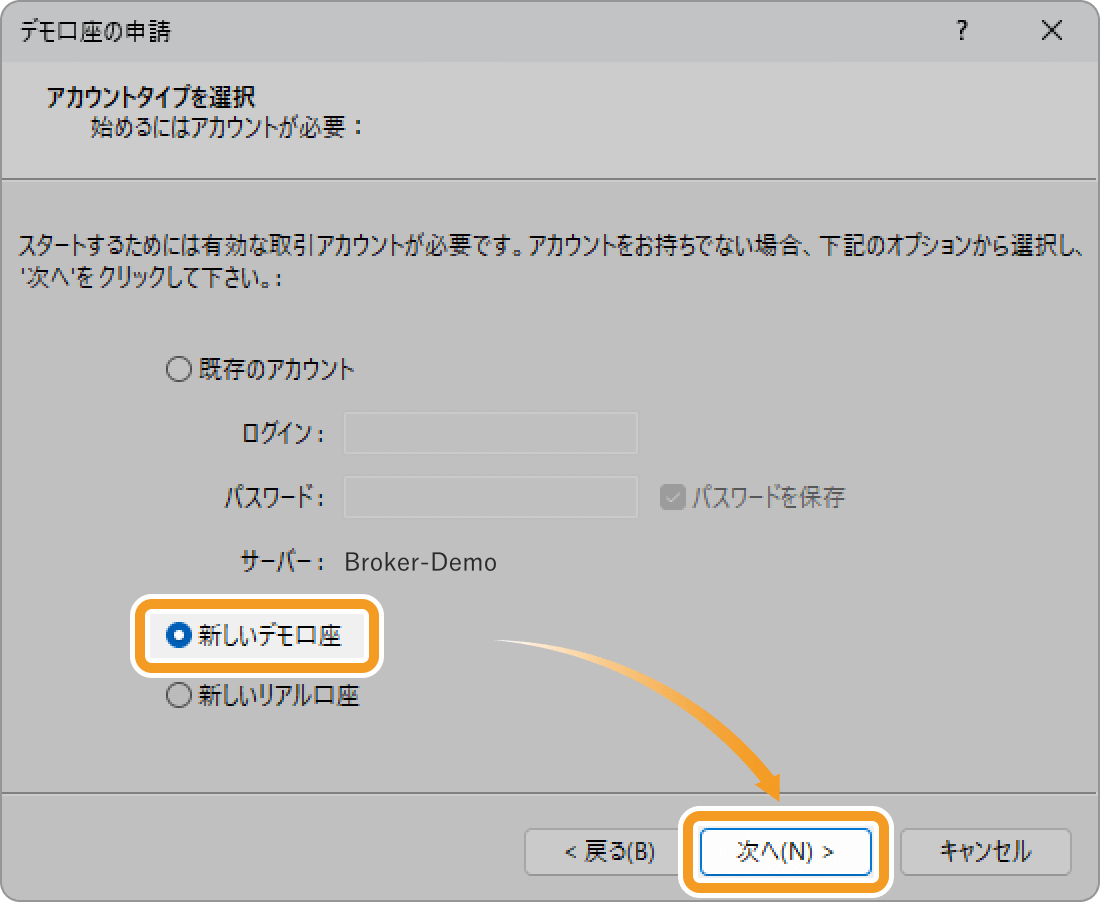Click the Broker-Demo server name text
1100x902 pixels.
[x=420, y=563]
